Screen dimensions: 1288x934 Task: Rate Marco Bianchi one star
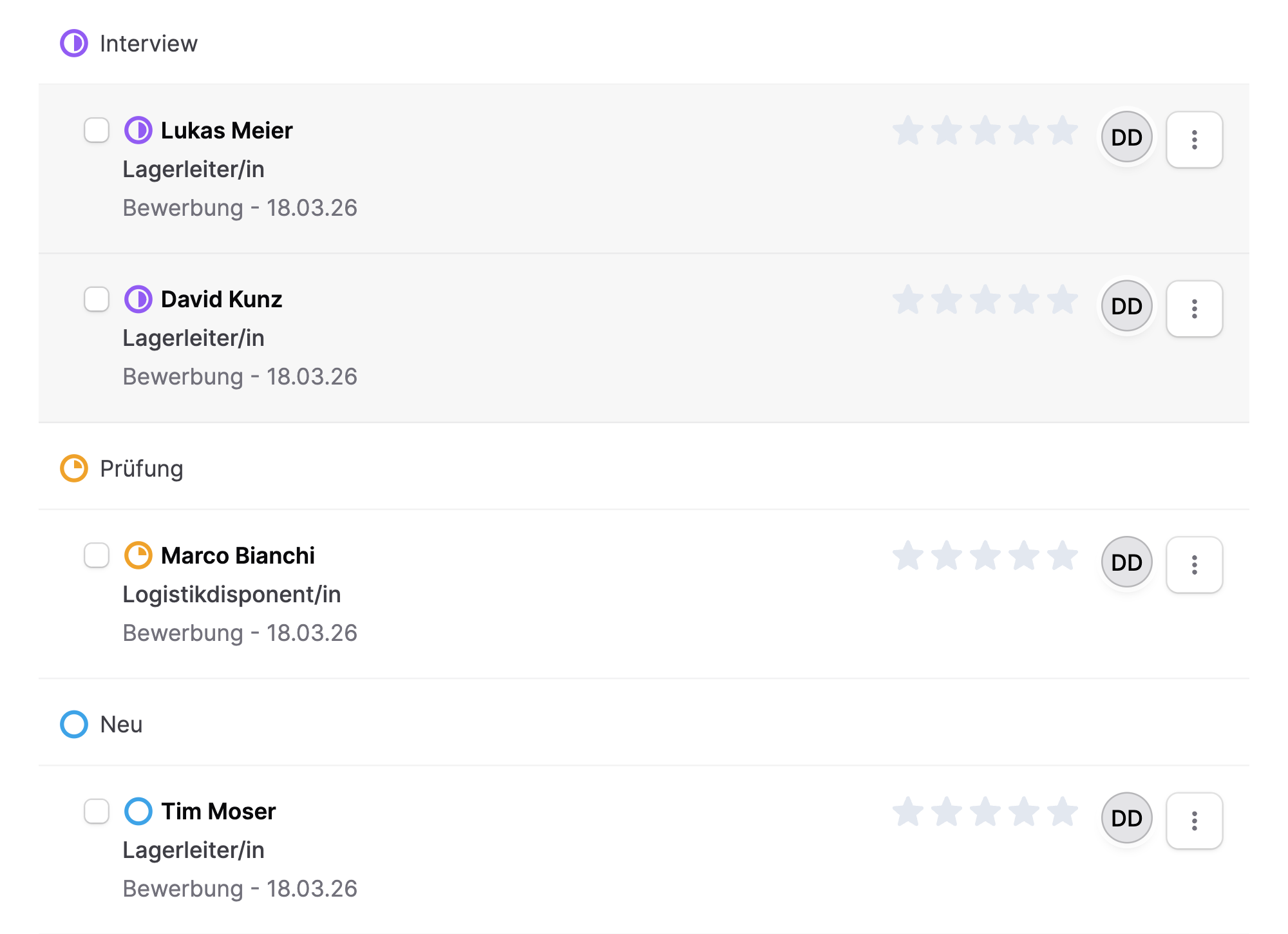(x=908, y=556)
